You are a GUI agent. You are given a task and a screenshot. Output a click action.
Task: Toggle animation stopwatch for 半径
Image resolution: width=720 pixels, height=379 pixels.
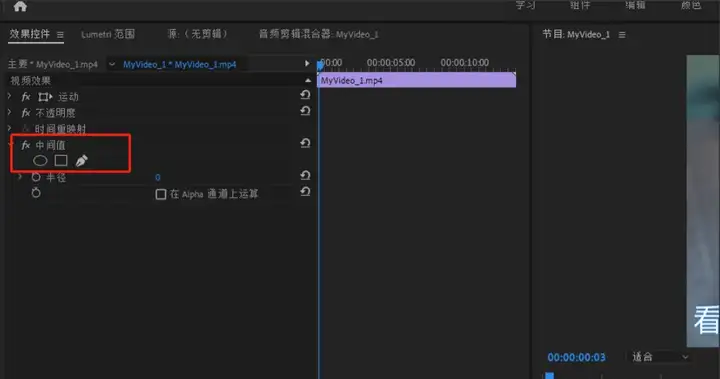tap(36, 177)
